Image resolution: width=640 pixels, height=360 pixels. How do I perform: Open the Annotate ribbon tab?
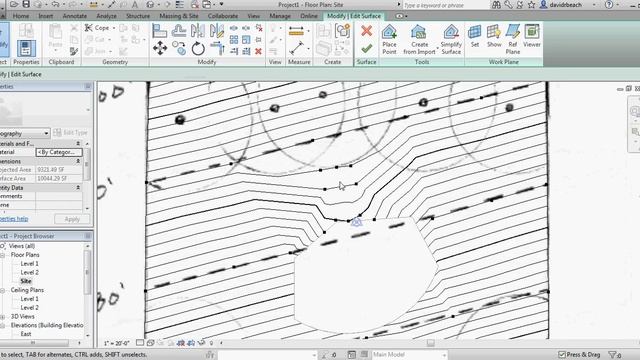tap(74, 16)
